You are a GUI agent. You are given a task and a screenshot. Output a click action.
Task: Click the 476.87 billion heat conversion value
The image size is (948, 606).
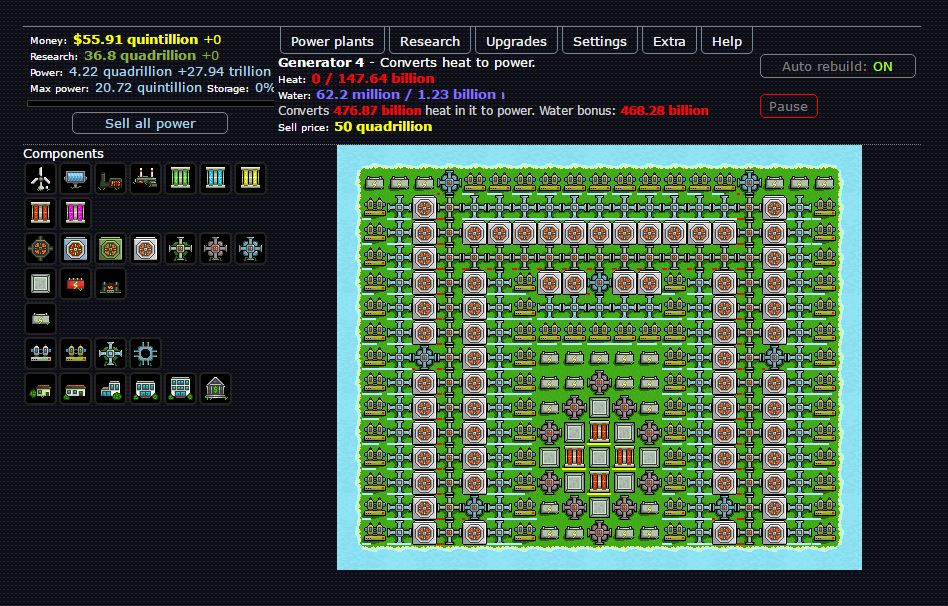[377, 111]
